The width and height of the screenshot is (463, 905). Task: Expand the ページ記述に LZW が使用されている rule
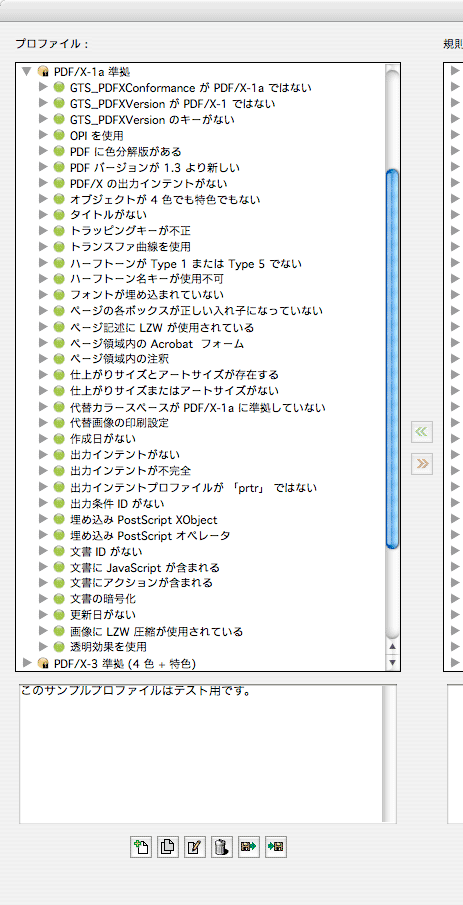click(x=43, y=327)
